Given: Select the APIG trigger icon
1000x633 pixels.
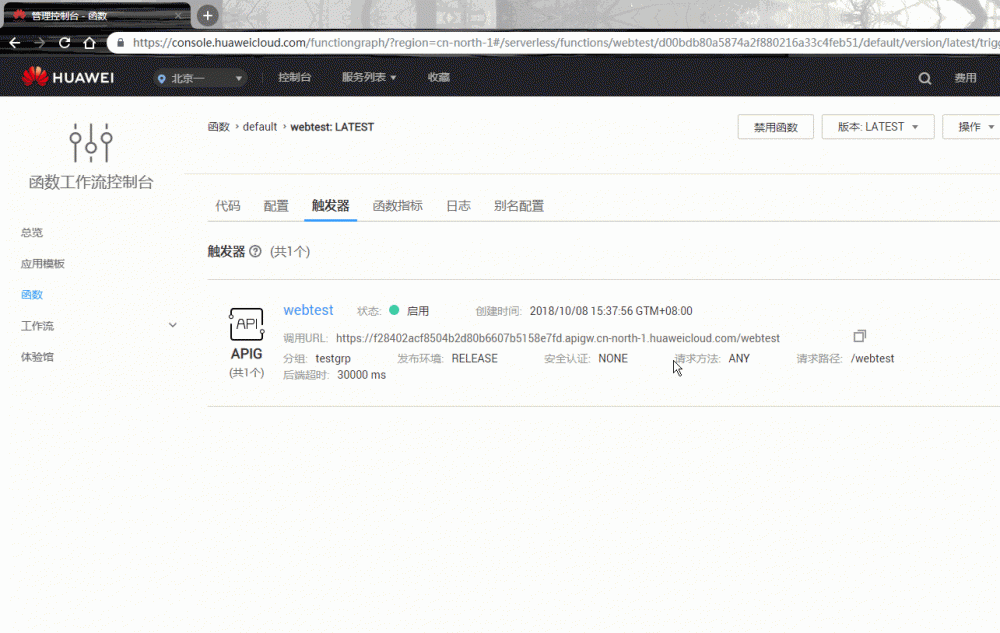Looking at the screenshot, I should tap(246, 324).
